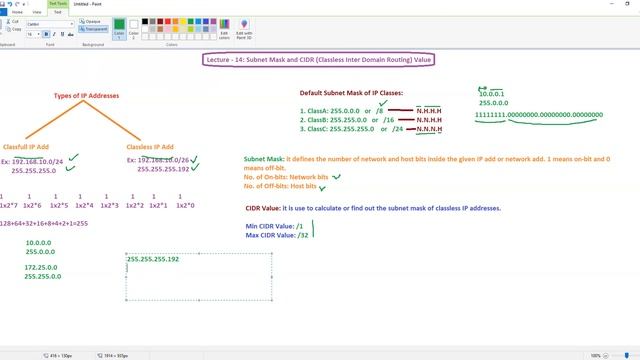Click the Redo arrow in title bar
This screenshot has height=360, width=640.
coord(18,4)
